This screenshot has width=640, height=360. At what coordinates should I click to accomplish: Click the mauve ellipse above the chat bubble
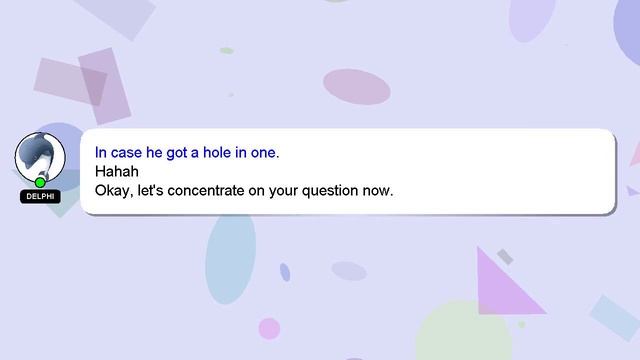(357, 87)
